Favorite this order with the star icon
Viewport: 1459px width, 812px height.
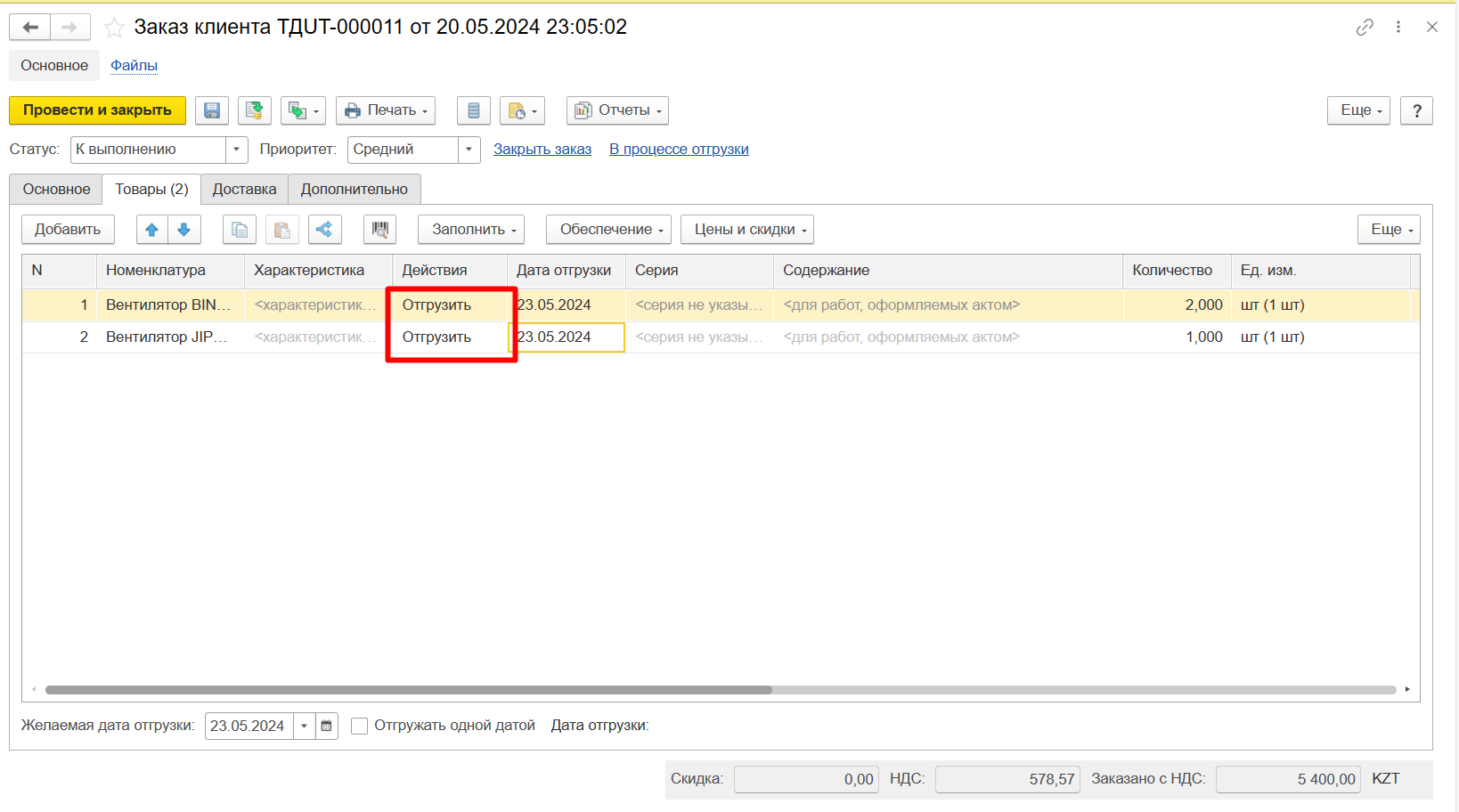[x=114, y=28]
